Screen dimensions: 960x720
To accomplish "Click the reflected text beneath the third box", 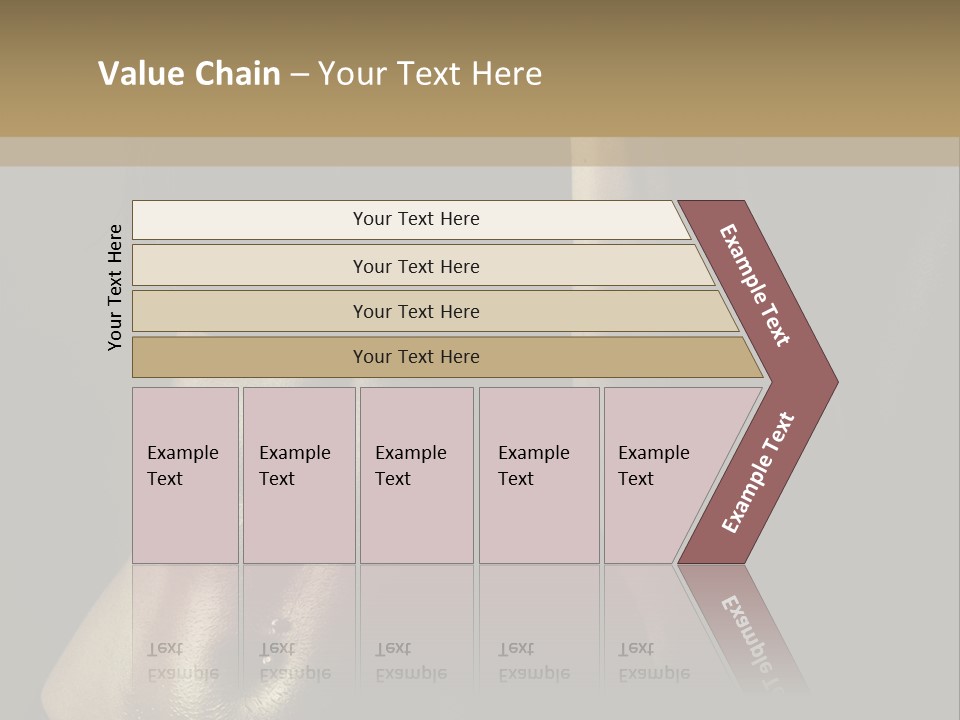I will pos(410,662).
